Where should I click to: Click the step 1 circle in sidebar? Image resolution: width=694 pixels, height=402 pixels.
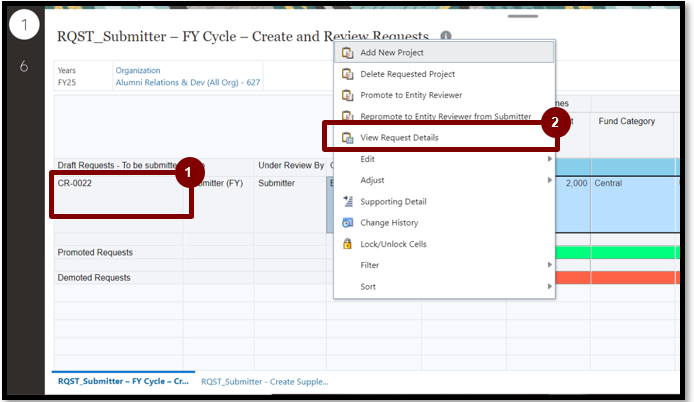click(x=24, y=24)
